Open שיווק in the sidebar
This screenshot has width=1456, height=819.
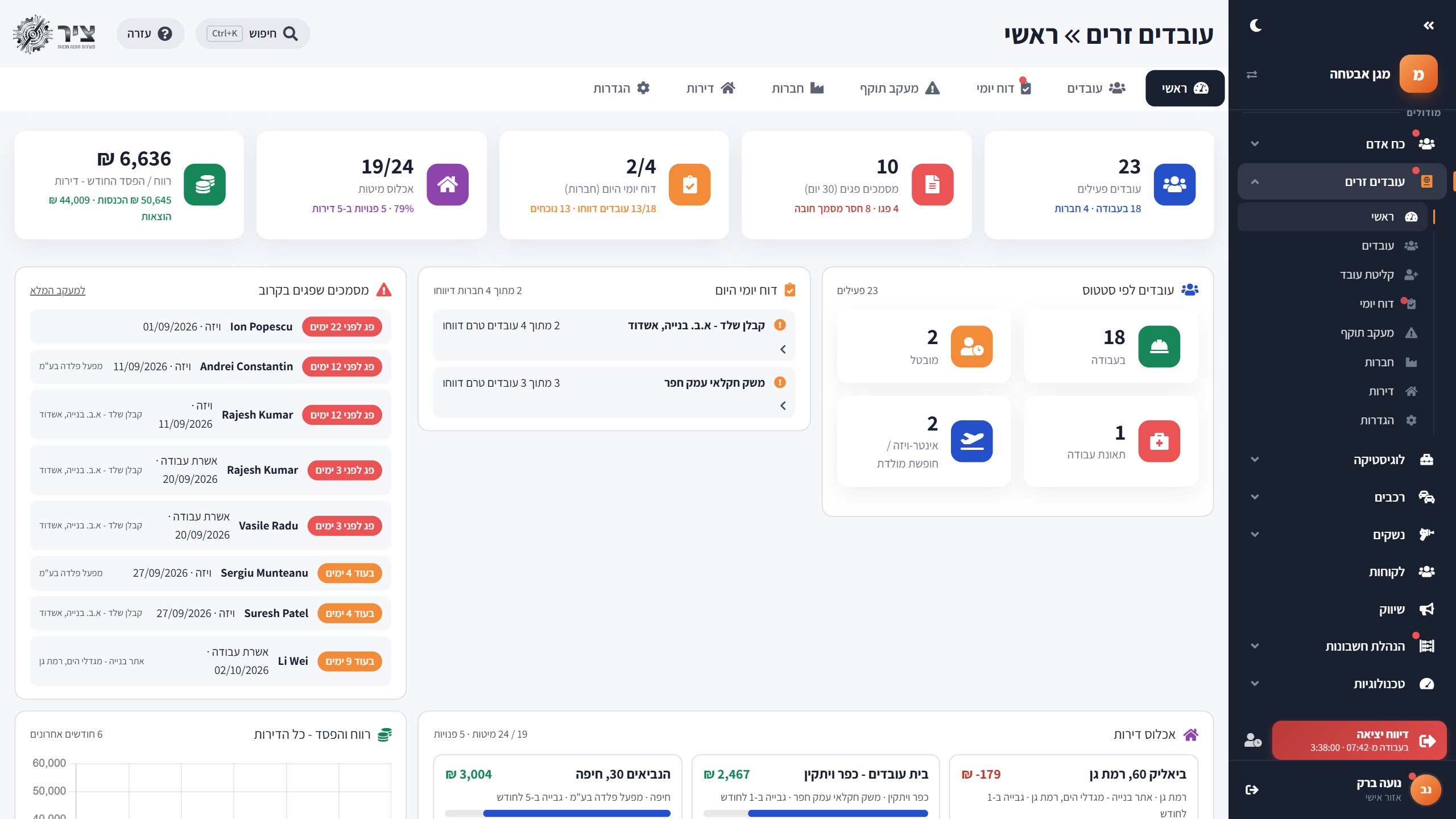point(1342,609)
